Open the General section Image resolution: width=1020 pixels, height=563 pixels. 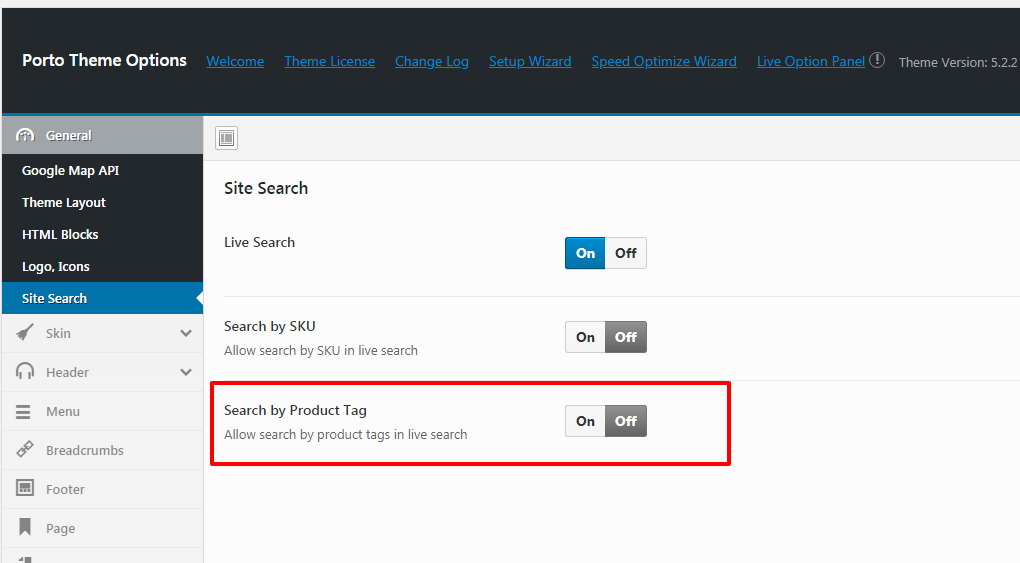[103, 135]
